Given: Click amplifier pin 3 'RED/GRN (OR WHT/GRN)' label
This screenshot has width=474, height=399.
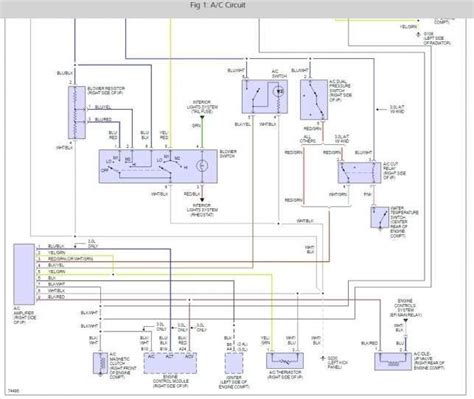Looking at the screenshot, I should click(70, 259).
